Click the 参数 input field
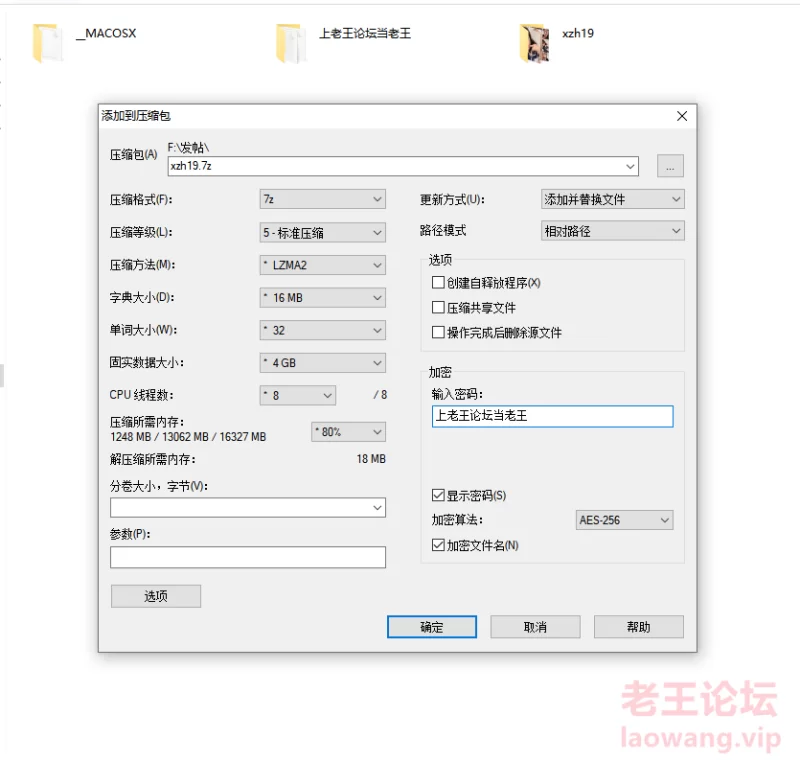800x762 pixels. [x=248, y=557]
